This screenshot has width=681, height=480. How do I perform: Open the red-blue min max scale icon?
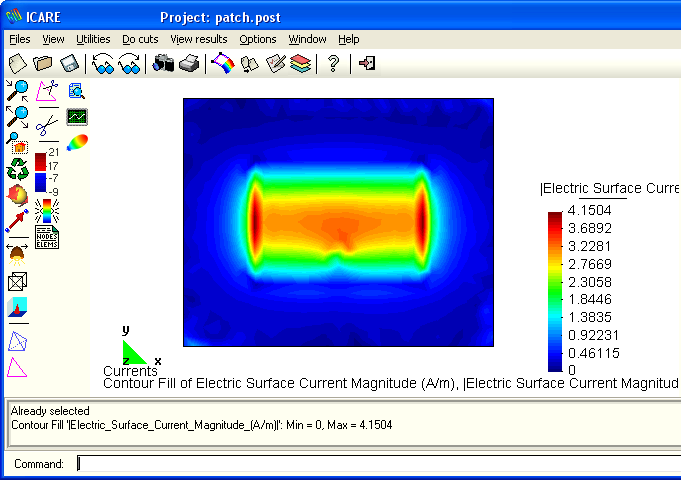(47, 172)
